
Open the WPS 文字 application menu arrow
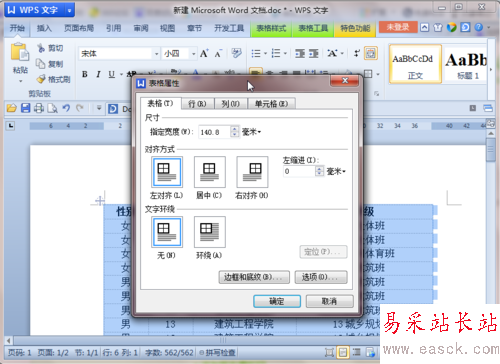coord(69,11)
